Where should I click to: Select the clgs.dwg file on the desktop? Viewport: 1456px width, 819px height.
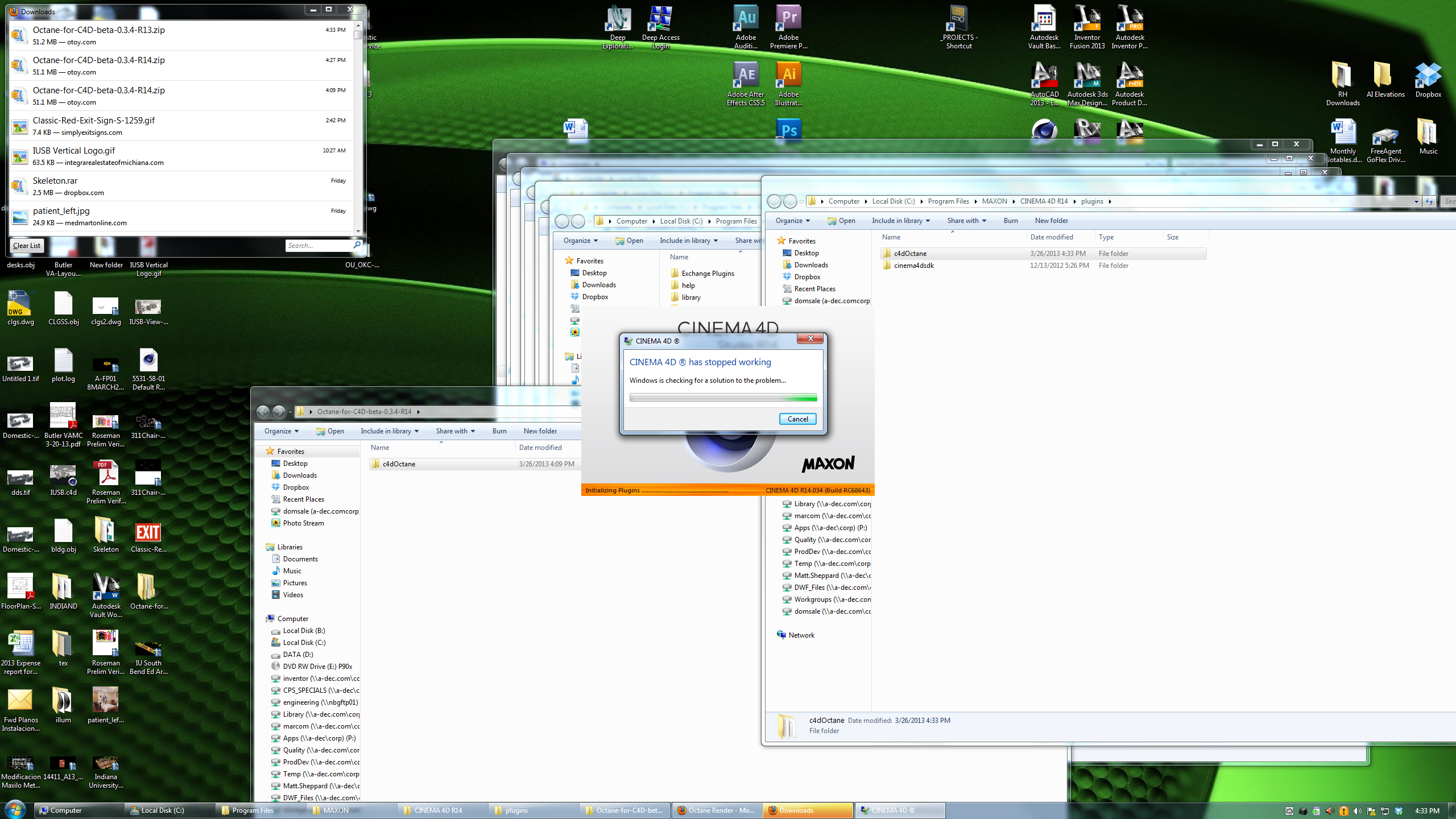point(20,307)
